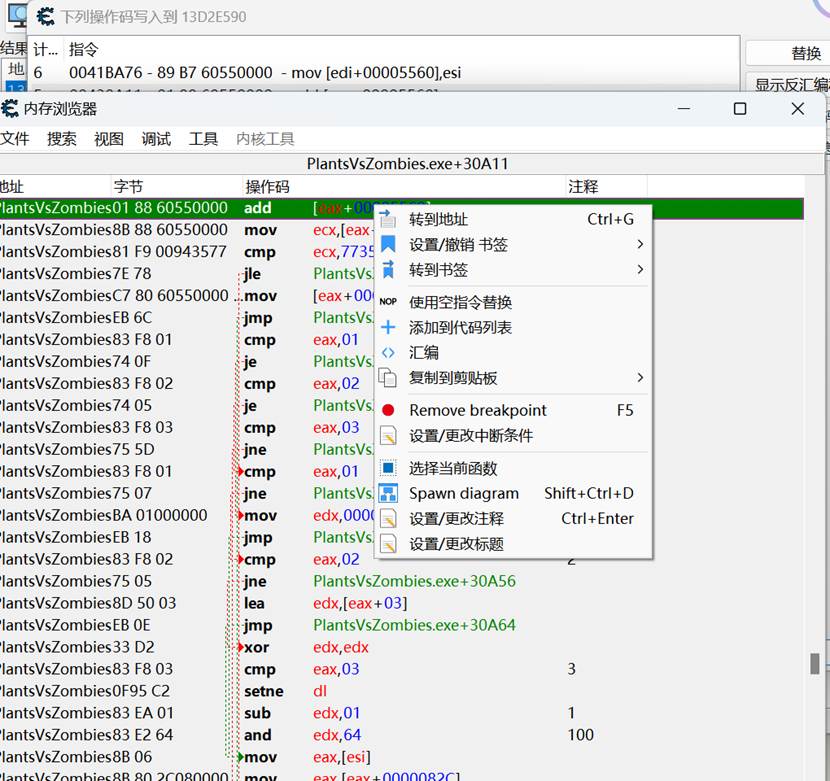830x781 pixels.
Task: Expand the 设置/撤销 书签 submenu arrow
Action: pos(640,244)
